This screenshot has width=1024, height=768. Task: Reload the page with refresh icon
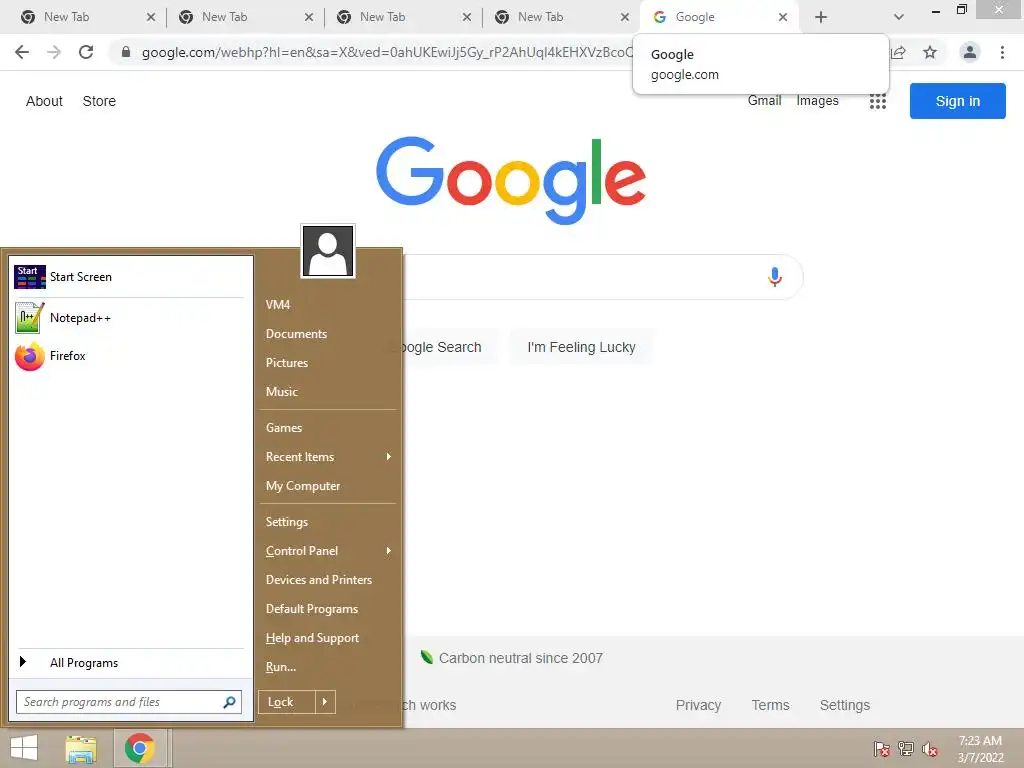click(x=86, y=52)
